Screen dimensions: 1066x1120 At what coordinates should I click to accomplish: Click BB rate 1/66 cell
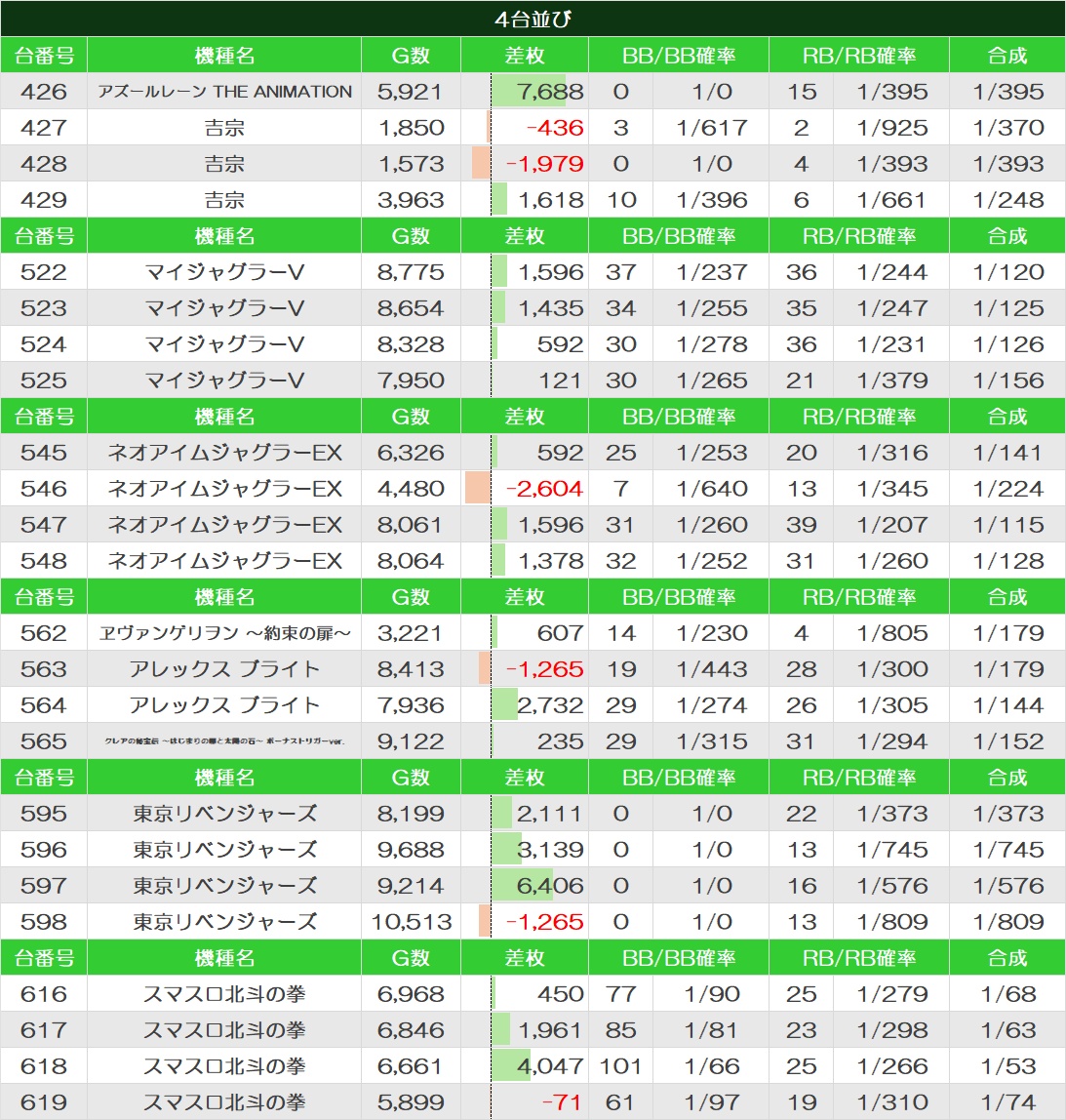click(x=711, y=1065)
